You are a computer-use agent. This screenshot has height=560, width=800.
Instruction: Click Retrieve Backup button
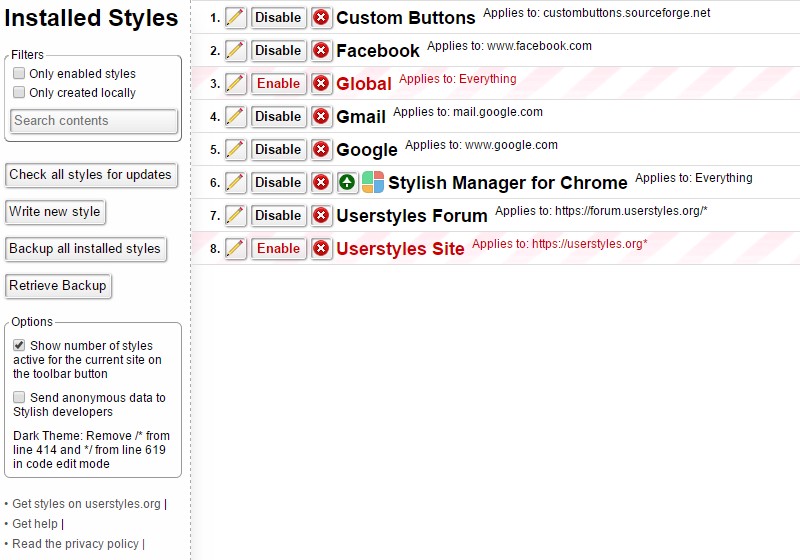[58, 286]
